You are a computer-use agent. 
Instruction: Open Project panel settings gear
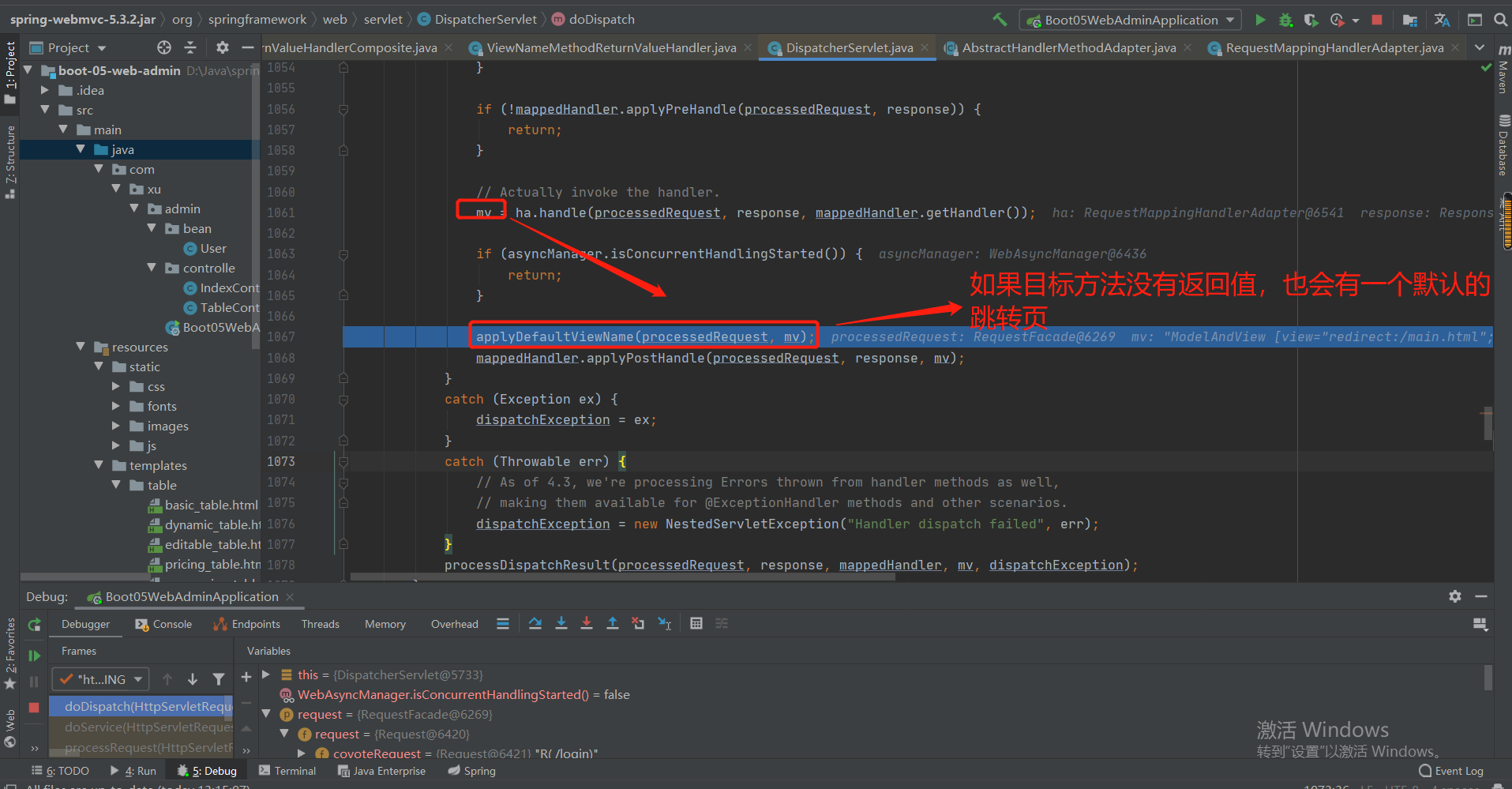tap(223, 47)
